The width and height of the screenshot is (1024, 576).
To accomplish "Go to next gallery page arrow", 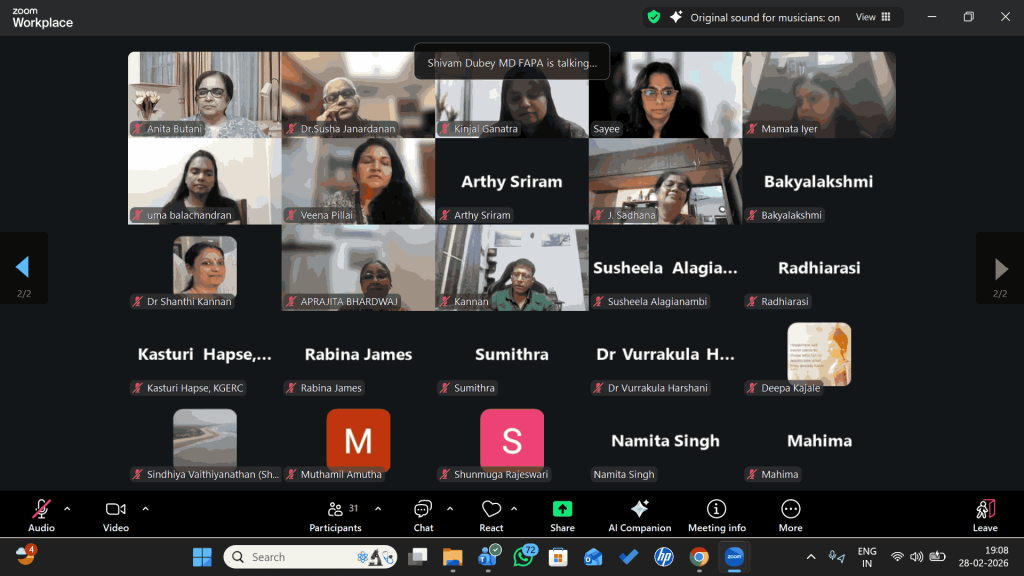I will (1000, 268).
